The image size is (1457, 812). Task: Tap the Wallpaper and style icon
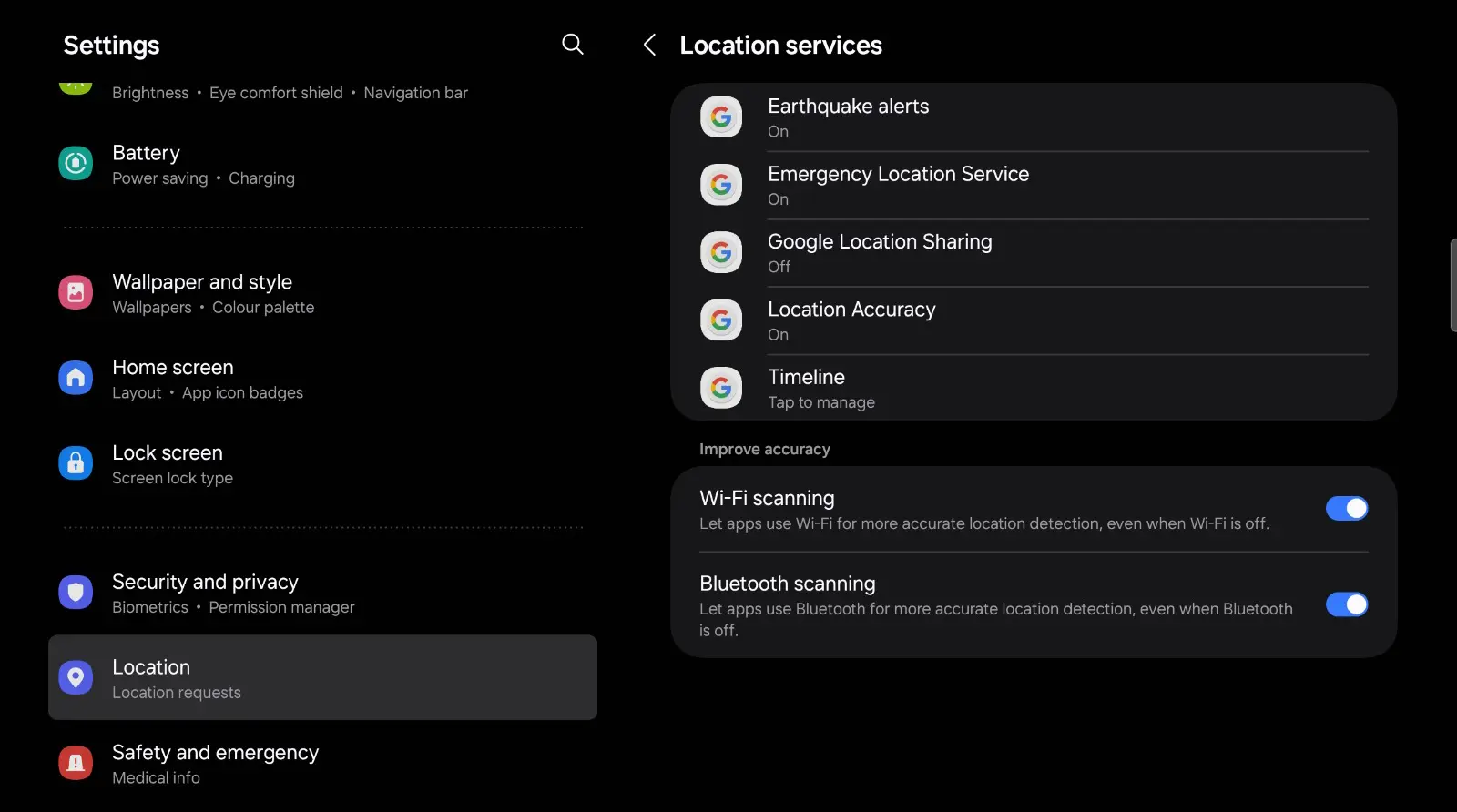[x=76, y=293]
